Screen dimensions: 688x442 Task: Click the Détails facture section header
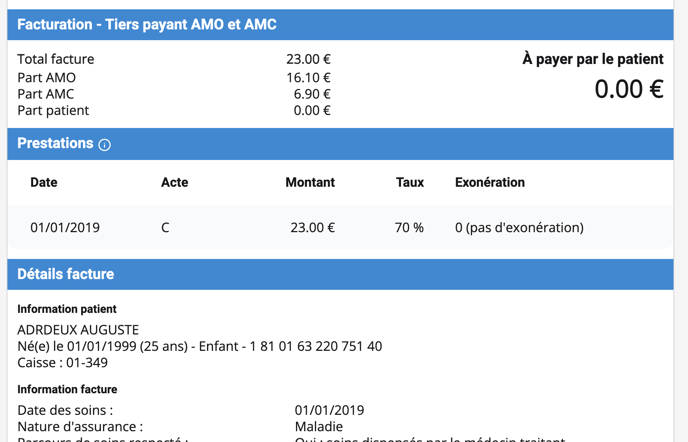pyautogui.click(x=66, y=274)
